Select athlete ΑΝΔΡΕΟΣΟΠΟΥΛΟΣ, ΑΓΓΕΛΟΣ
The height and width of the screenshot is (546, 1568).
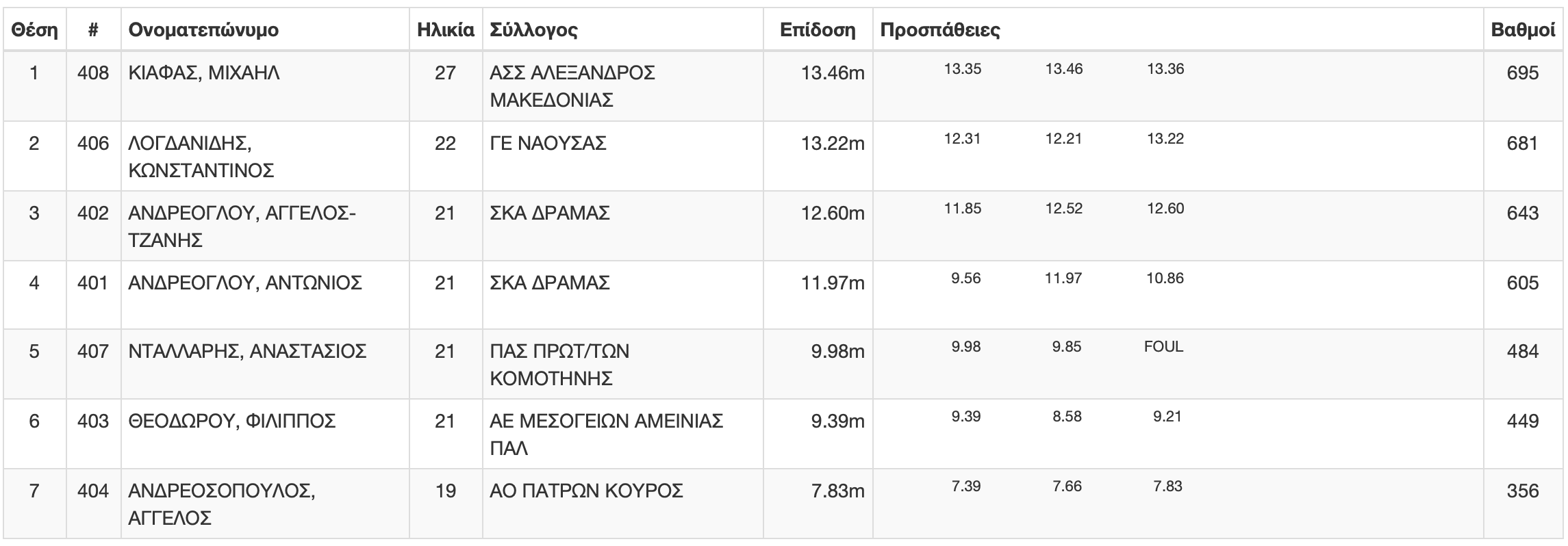tap(222, 504)
